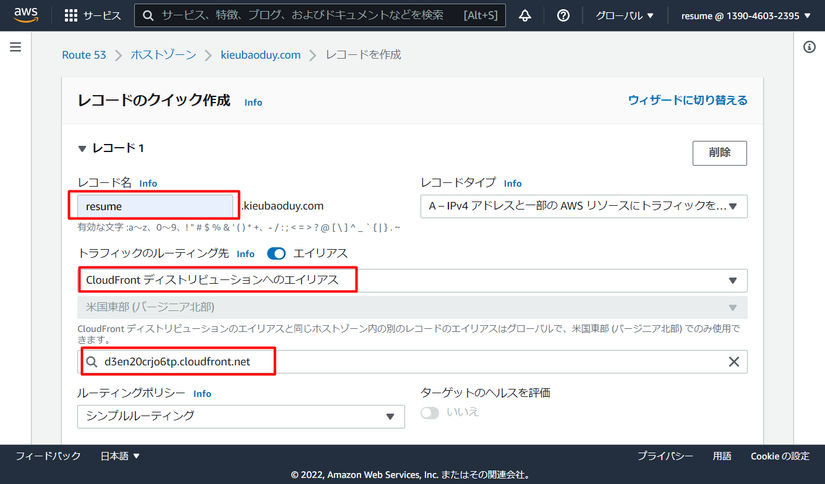Clear the CloudFront distribution field with X
Viewport: 825px width, 484px height.
point(733,361)
